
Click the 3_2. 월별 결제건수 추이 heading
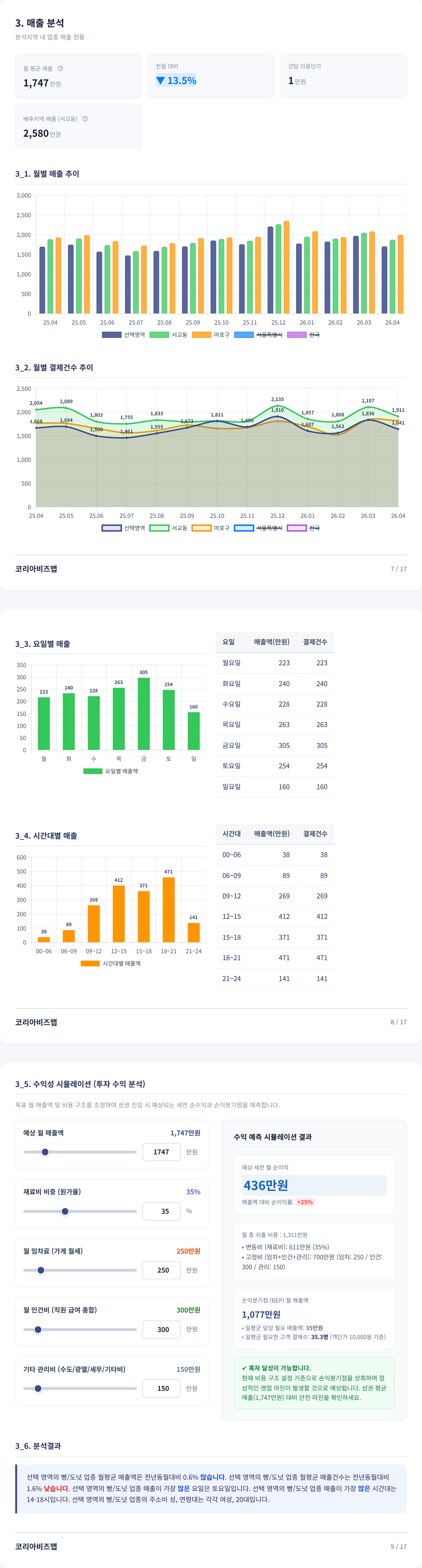pyautogui.click(x=54, y=367)
